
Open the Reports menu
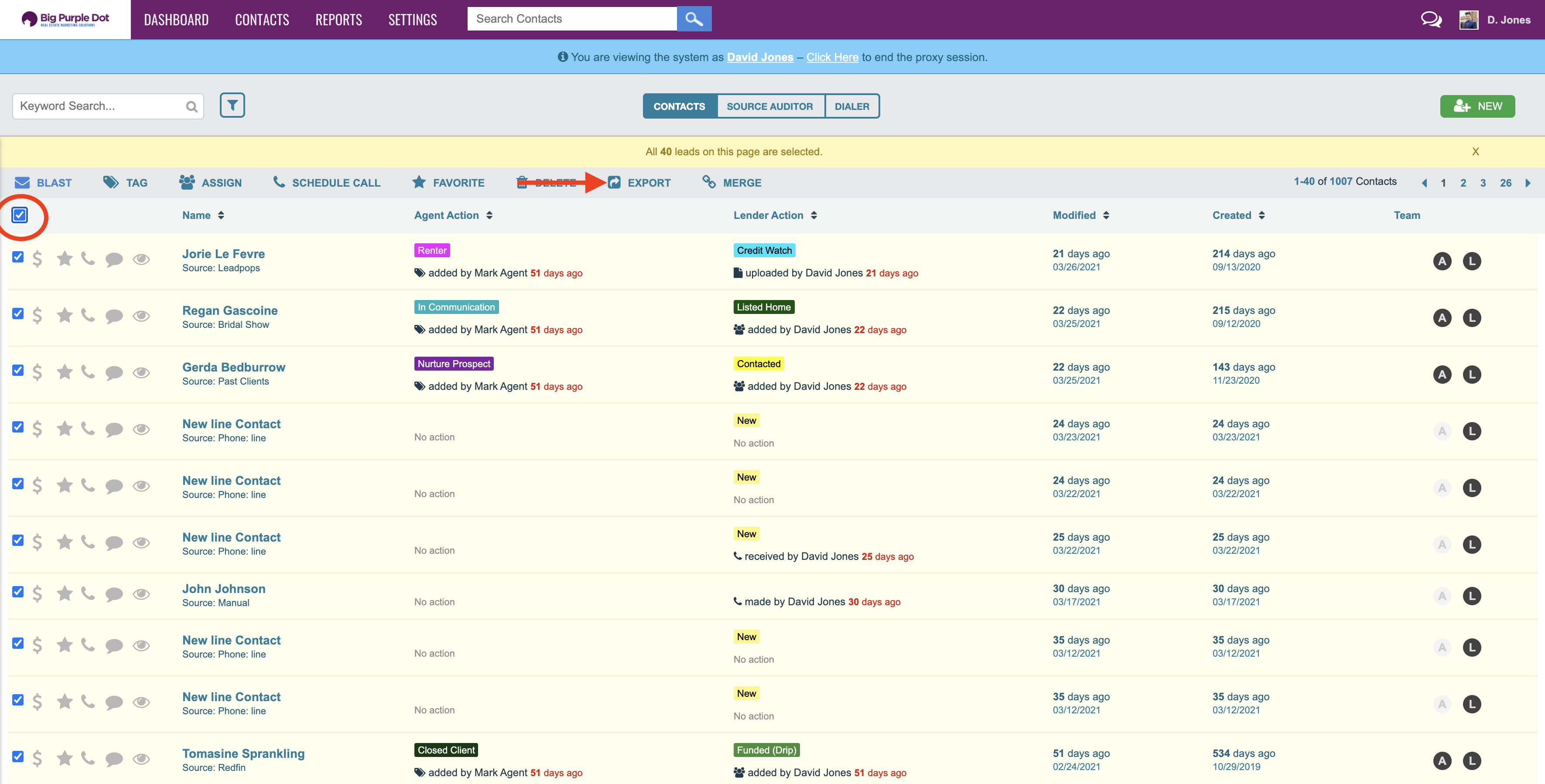[338, 20]
